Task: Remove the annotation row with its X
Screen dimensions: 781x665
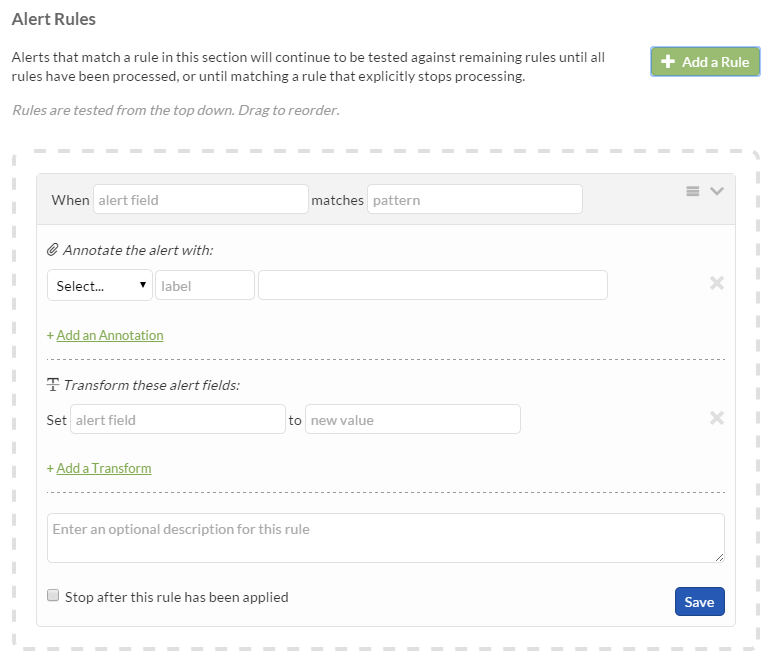Action: click(x=716, y=283)
